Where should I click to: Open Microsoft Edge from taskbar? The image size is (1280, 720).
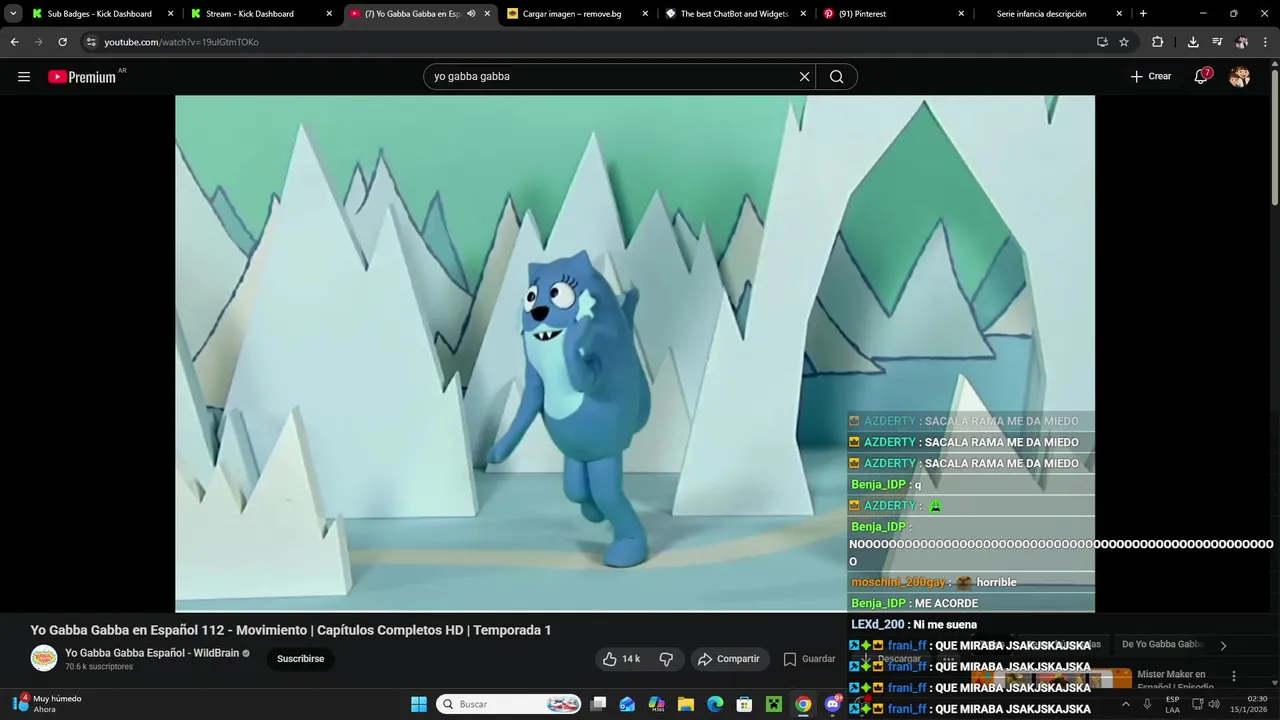coord(715,704)
